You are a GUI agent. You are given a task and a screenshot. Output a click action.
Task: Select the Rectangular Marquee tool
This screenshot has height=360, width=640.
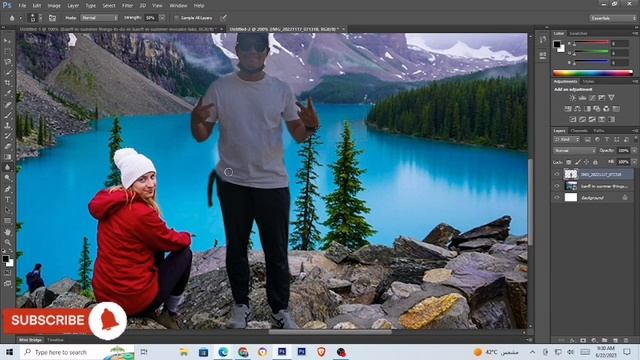tap(7, 52)
